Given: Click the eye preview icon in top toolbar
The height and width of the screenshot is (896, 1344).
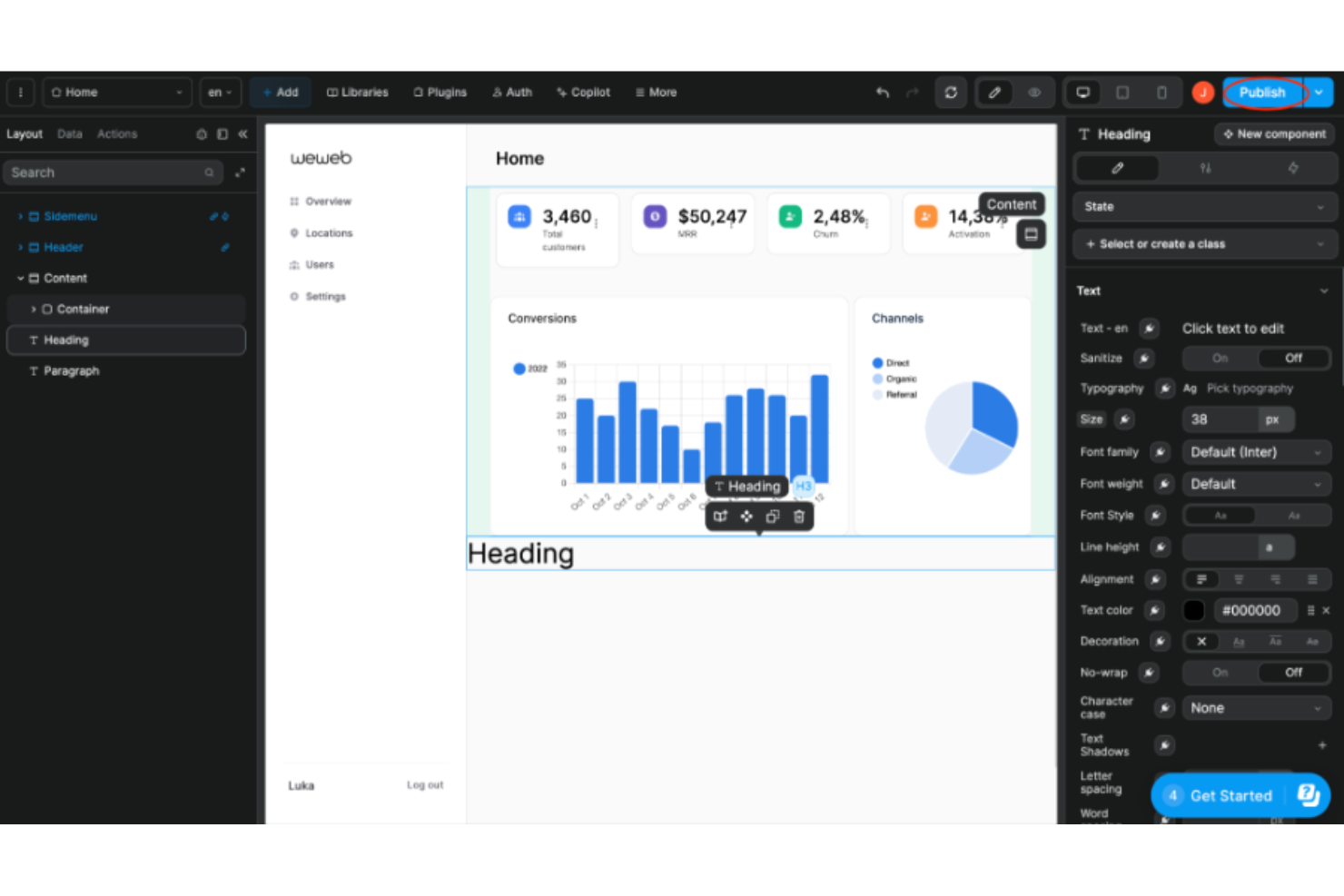Looking at the screenshot, I should coord(1034,92).
